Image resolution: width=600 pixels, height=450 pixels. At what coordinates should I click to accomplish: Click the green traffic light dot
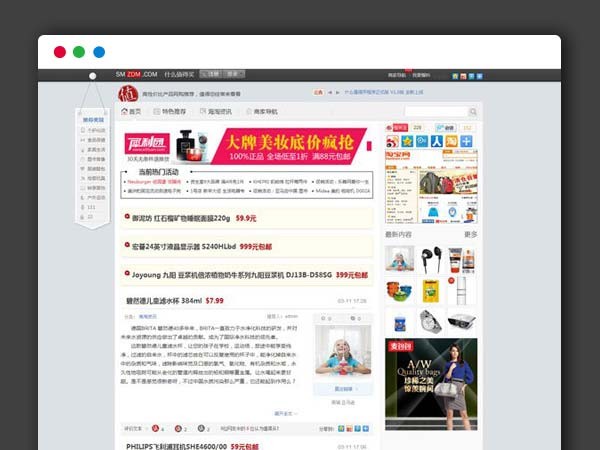(x=80, y=52)
